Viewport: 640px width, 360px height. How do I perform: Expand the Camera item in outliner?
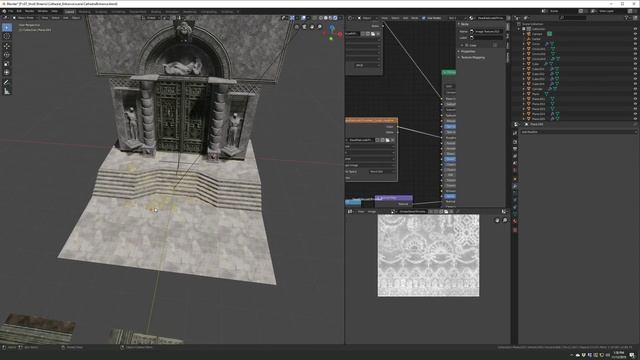pos(524,34)
